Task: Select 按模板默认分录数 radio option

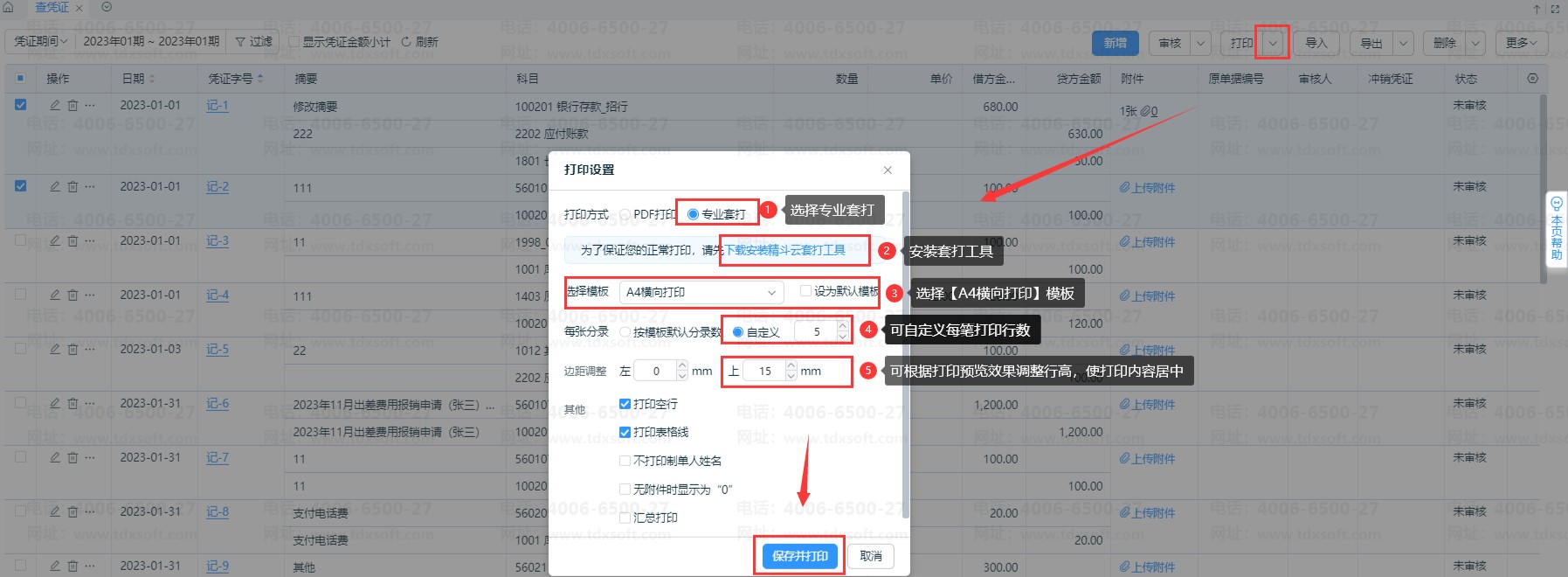Action: [x=625, y=332]
